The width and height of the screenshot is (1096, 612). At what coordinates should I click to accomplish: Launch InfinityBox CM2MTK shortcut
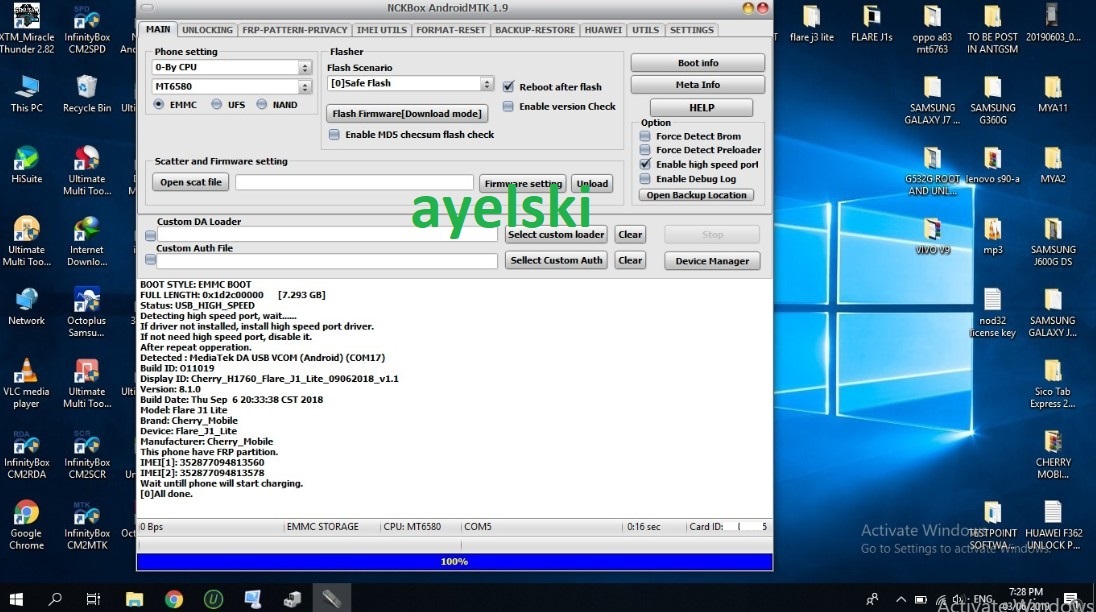point(87,525)
